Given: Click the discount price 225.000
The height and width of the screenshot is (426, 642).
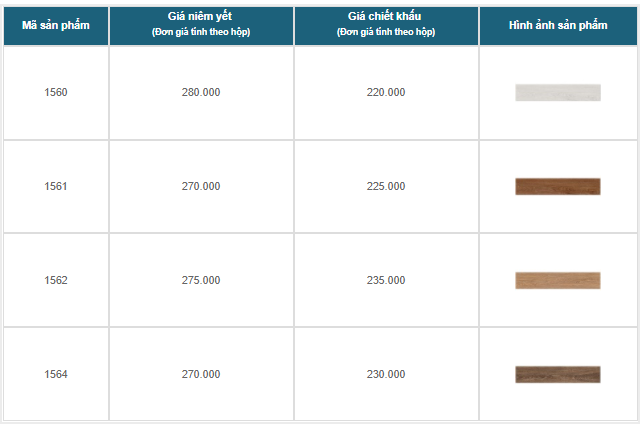Looking at the screenshot, I should click(386, 186).
